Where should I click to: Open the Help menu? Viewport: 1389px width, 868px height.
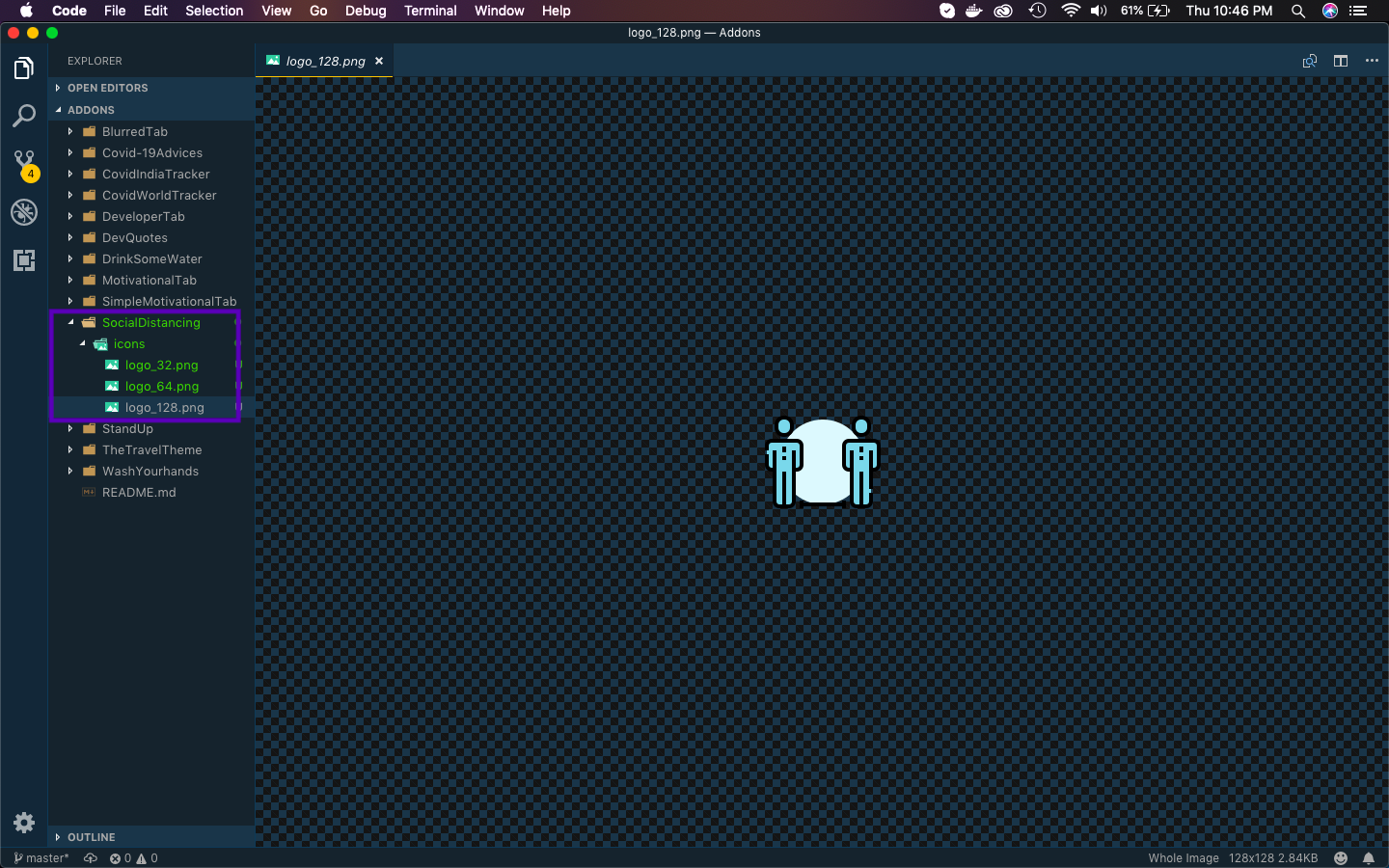tap(557, 11)
